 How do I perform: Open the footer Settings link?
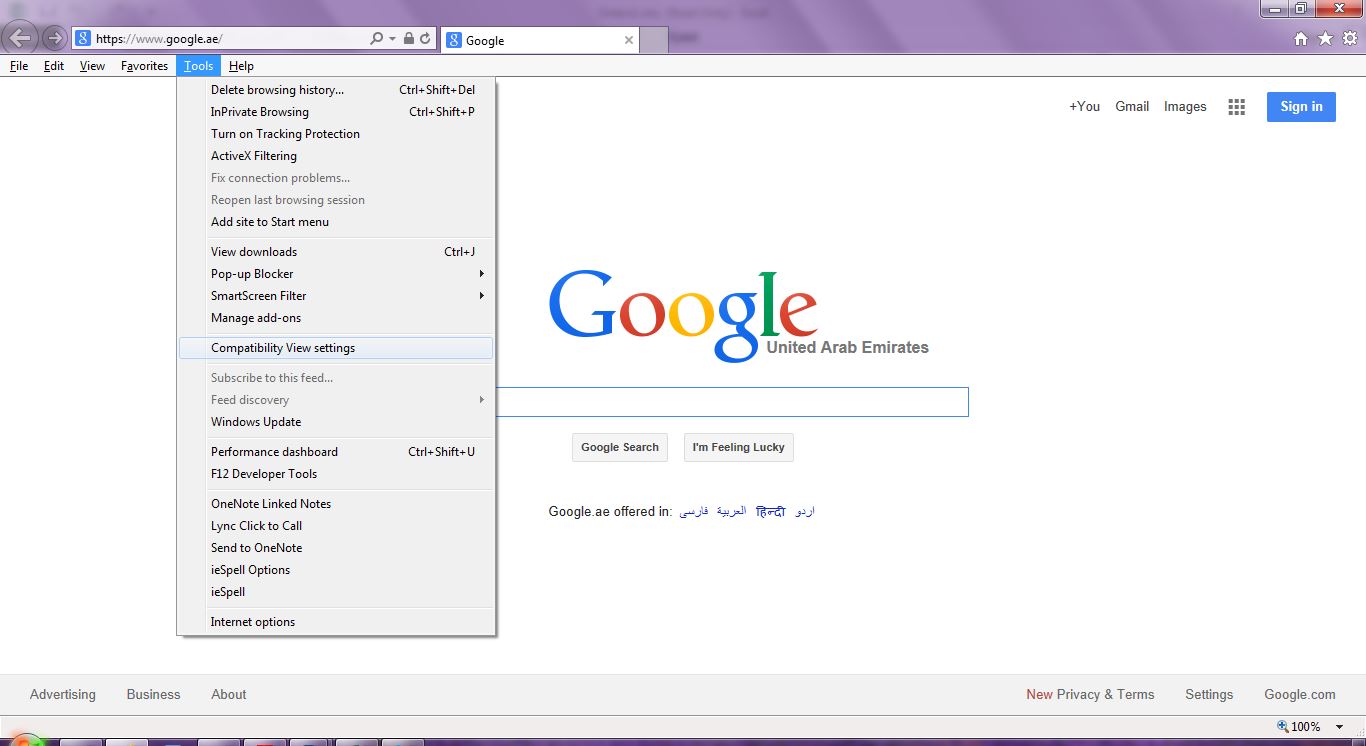tap(1209, 695)
